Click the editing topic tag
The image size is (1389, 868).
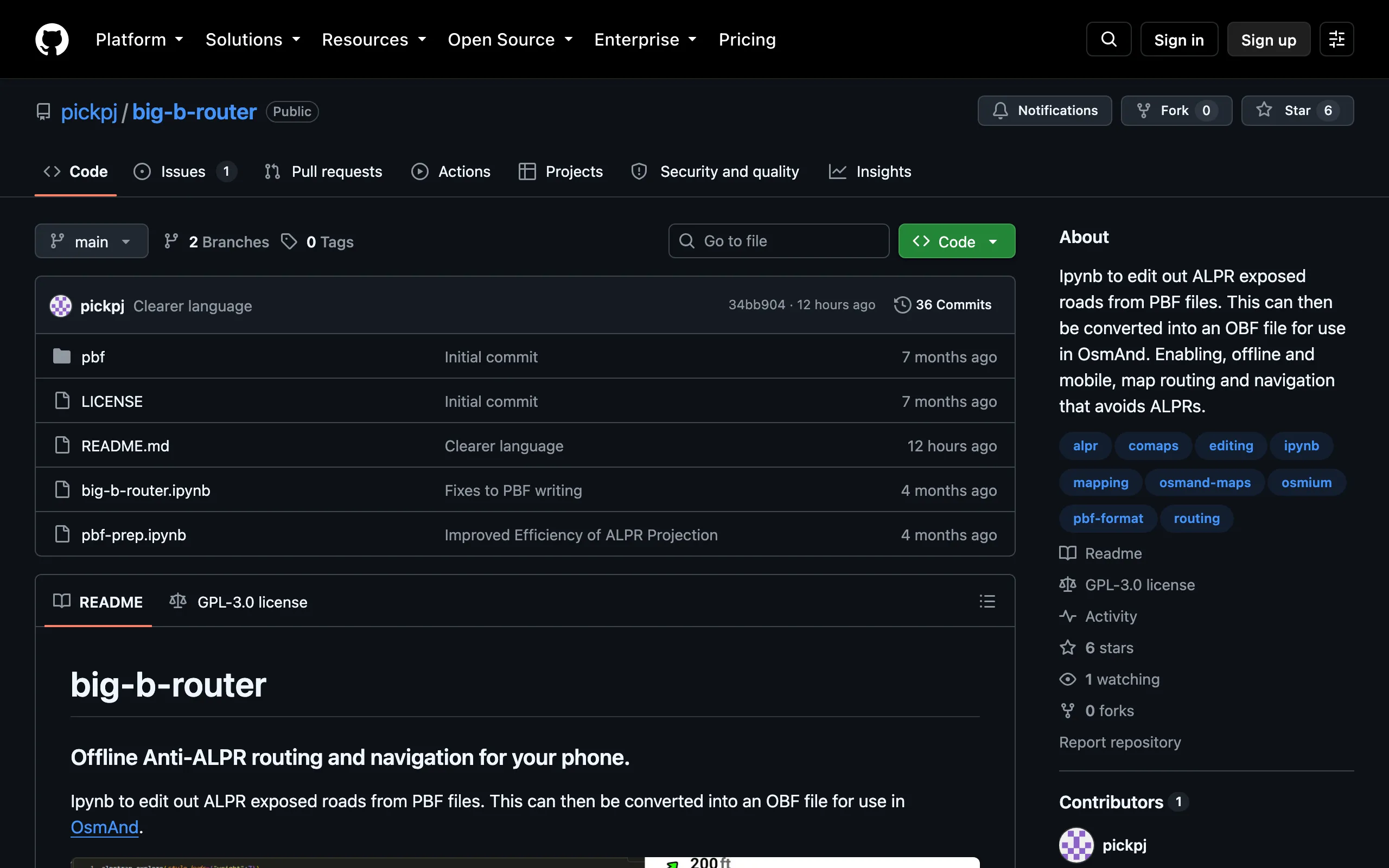pyautogui.click(x=1231, y=445)
